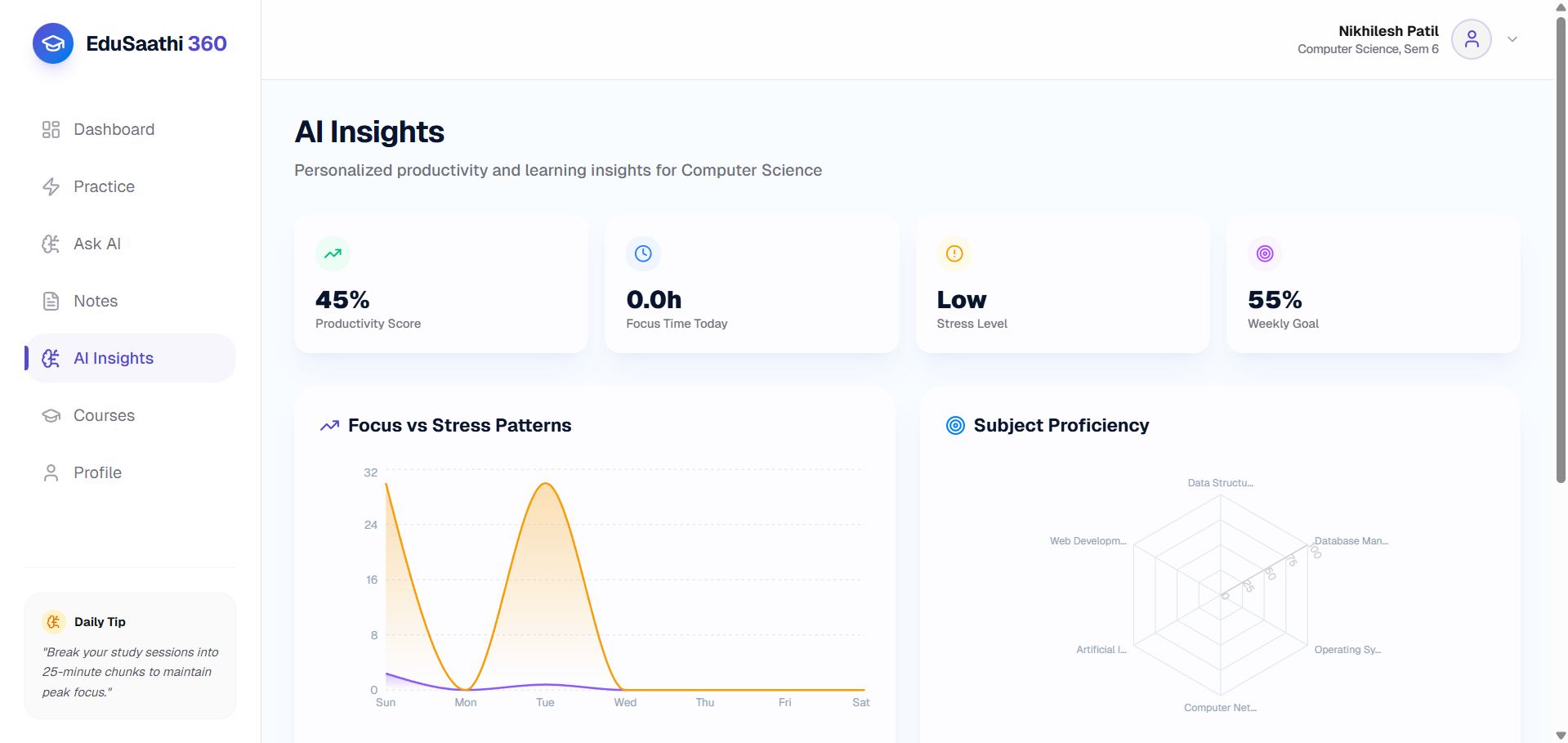The image size is (1568, 743).
Task: Open the Dashboard menu item
Action: [131, 129]
